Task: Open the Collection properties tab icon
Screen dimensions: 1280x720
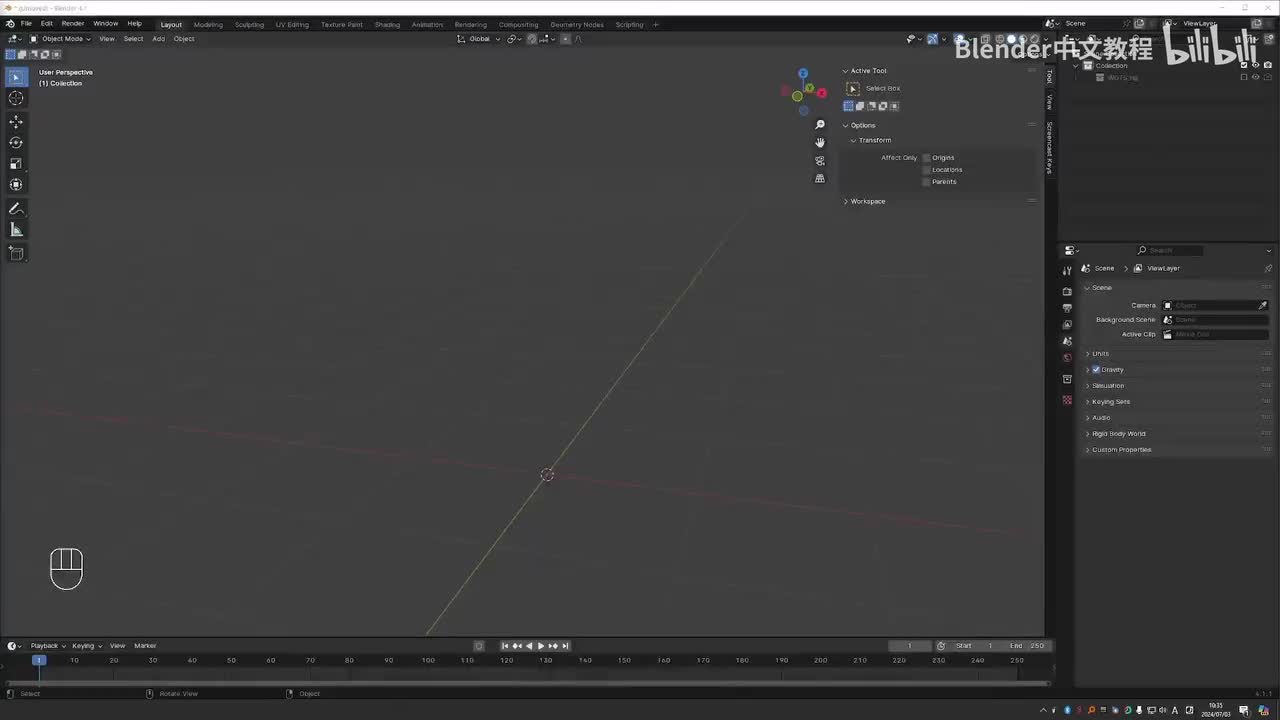Action: tap(1067, 379)
